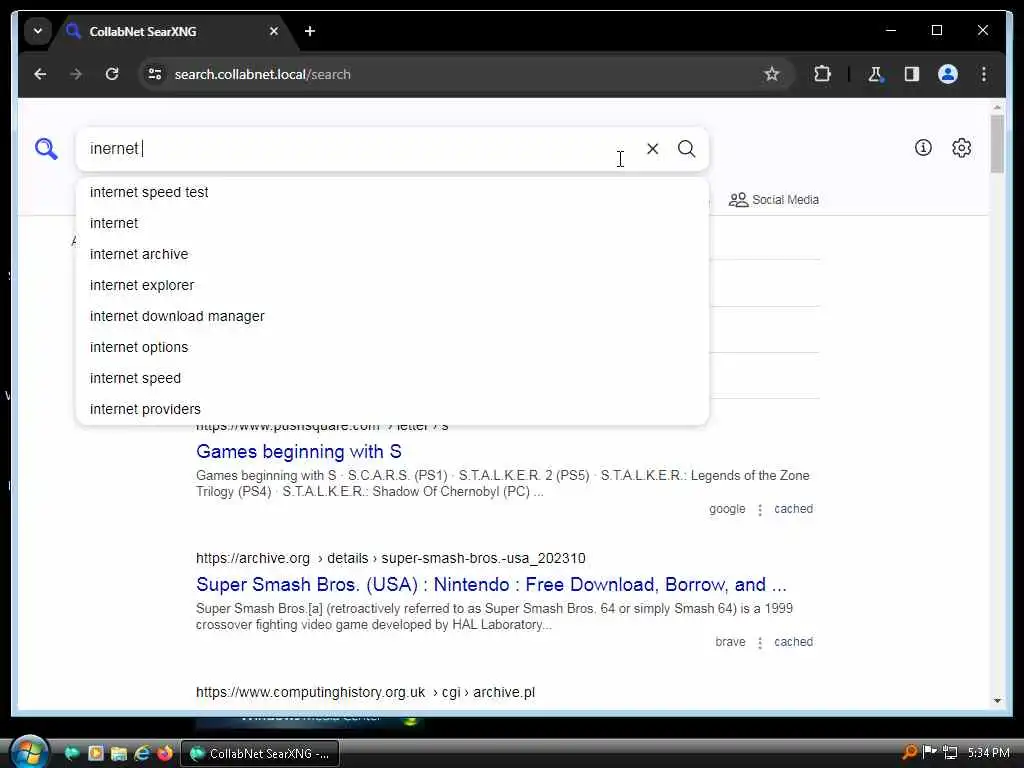Open the About info icon
The height and width of the screenshot is (768, 1024).
pyautogui.click(x=923, y=148)
